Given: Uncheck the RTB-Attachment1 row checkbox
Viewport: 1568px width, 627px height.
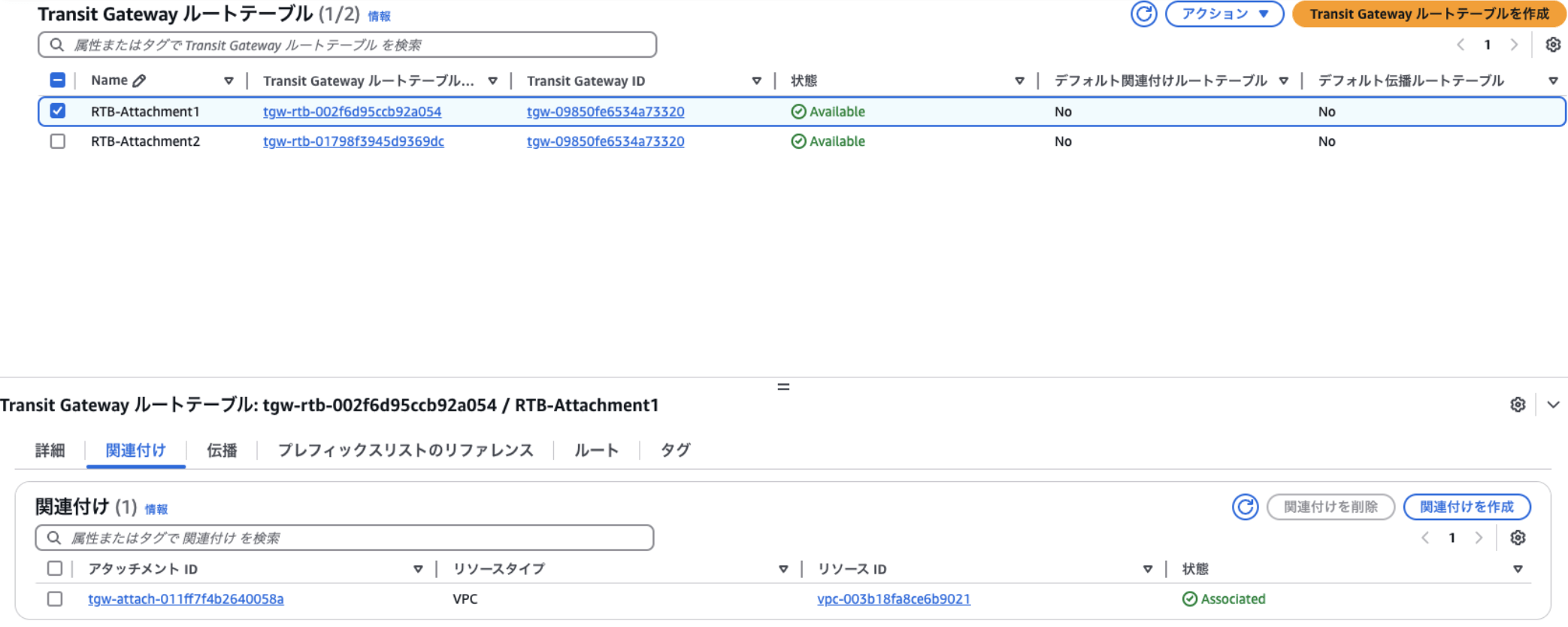Looking at the screenshot, I should (x=58, y=111).
